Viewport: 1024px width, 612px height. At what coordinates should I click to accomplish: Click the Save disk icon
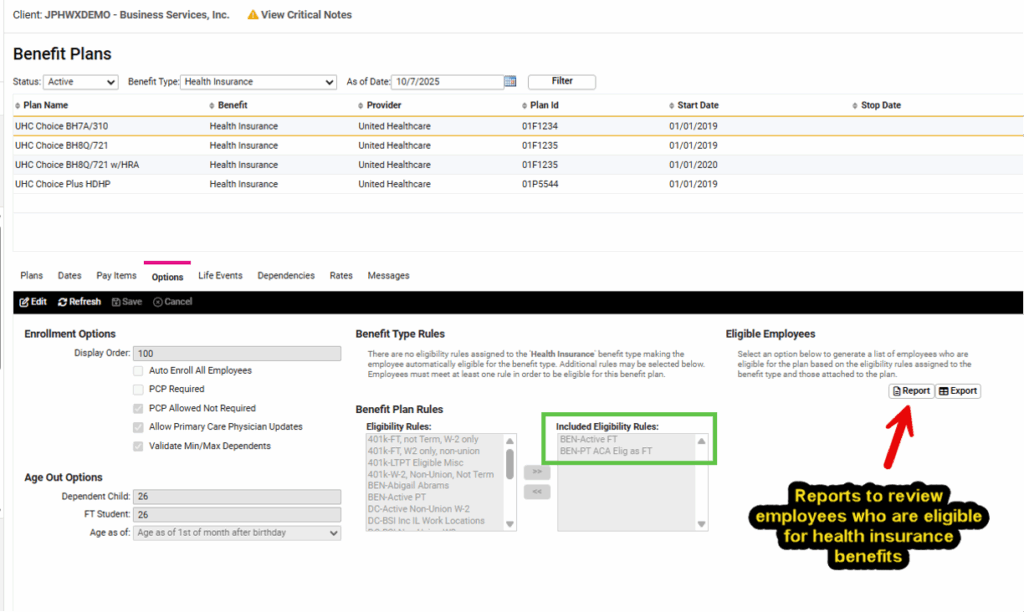coord(116,302)
